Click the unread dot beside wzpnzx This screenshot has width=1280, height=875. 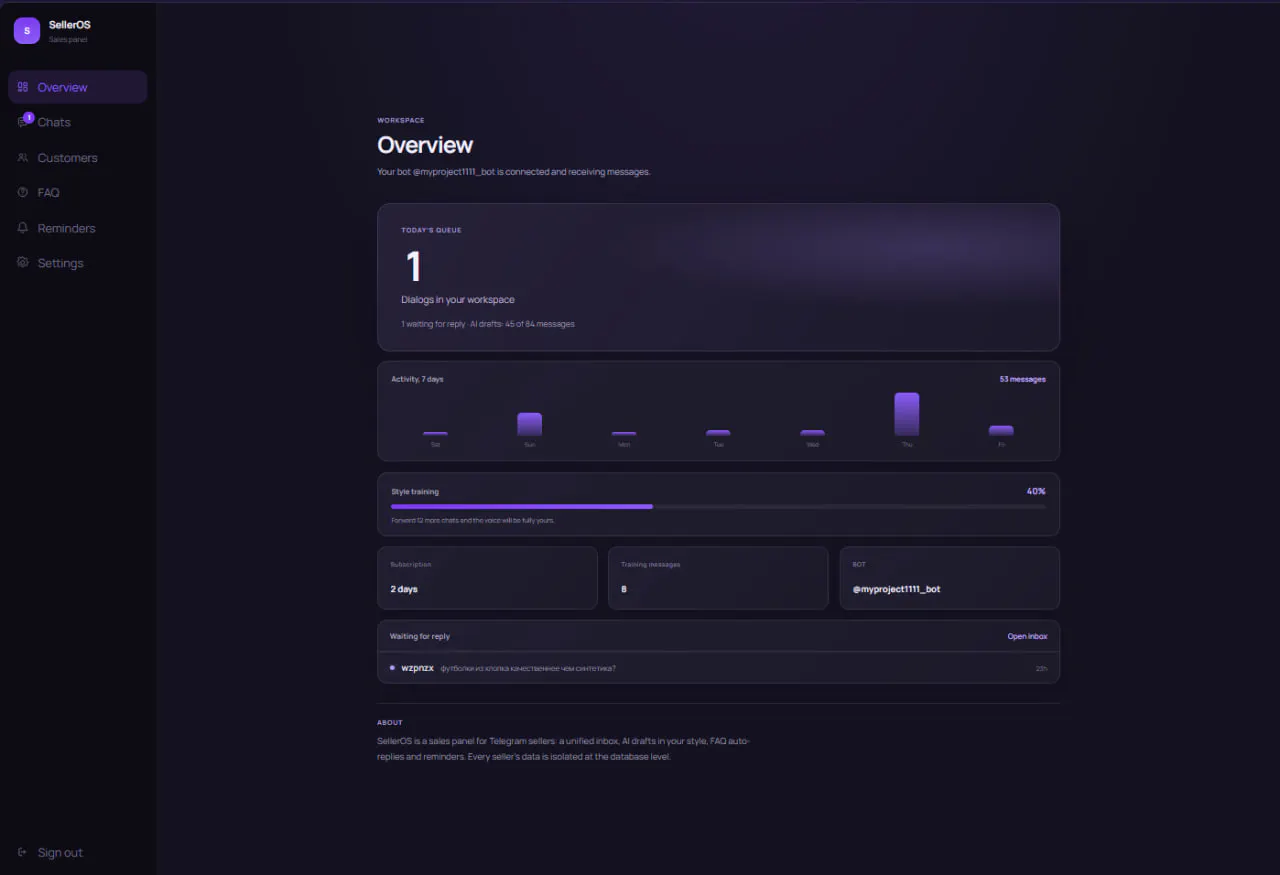(x=392, y=668)
